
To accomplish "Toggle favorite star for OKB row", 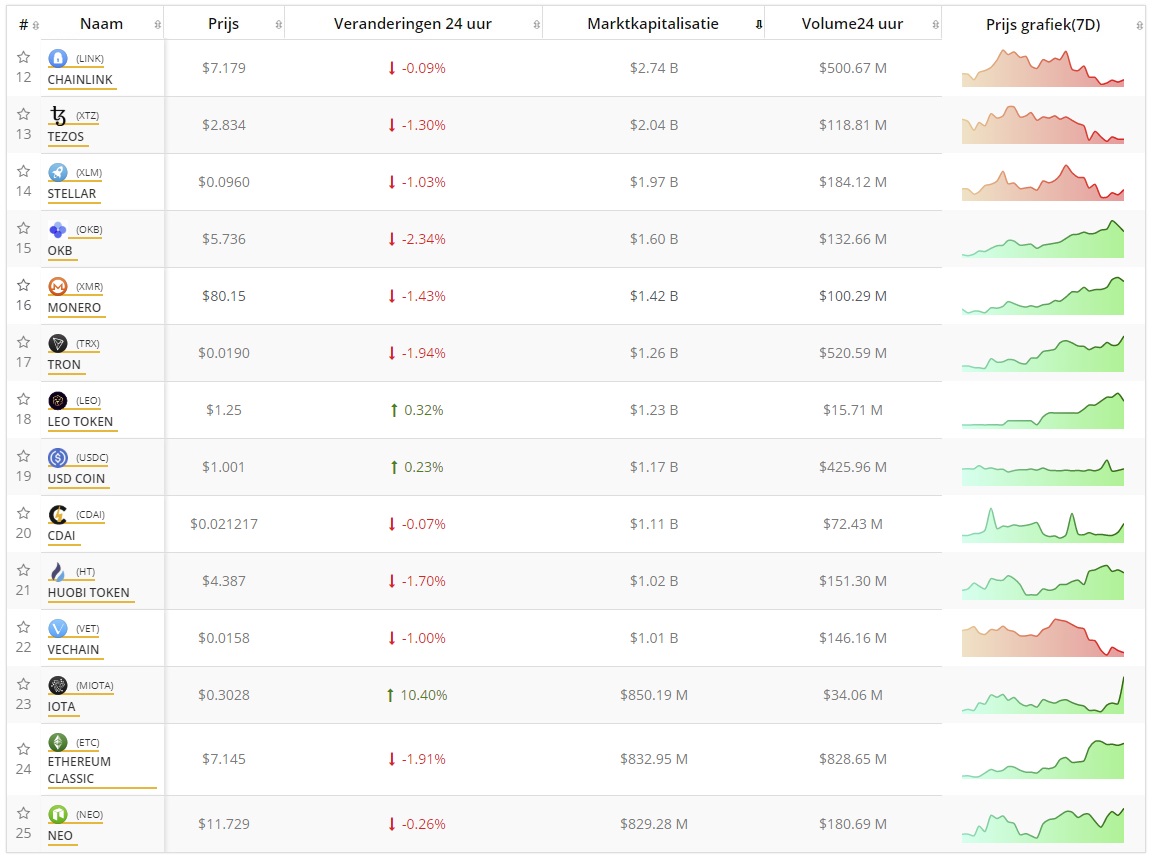I will click(24, 229).
